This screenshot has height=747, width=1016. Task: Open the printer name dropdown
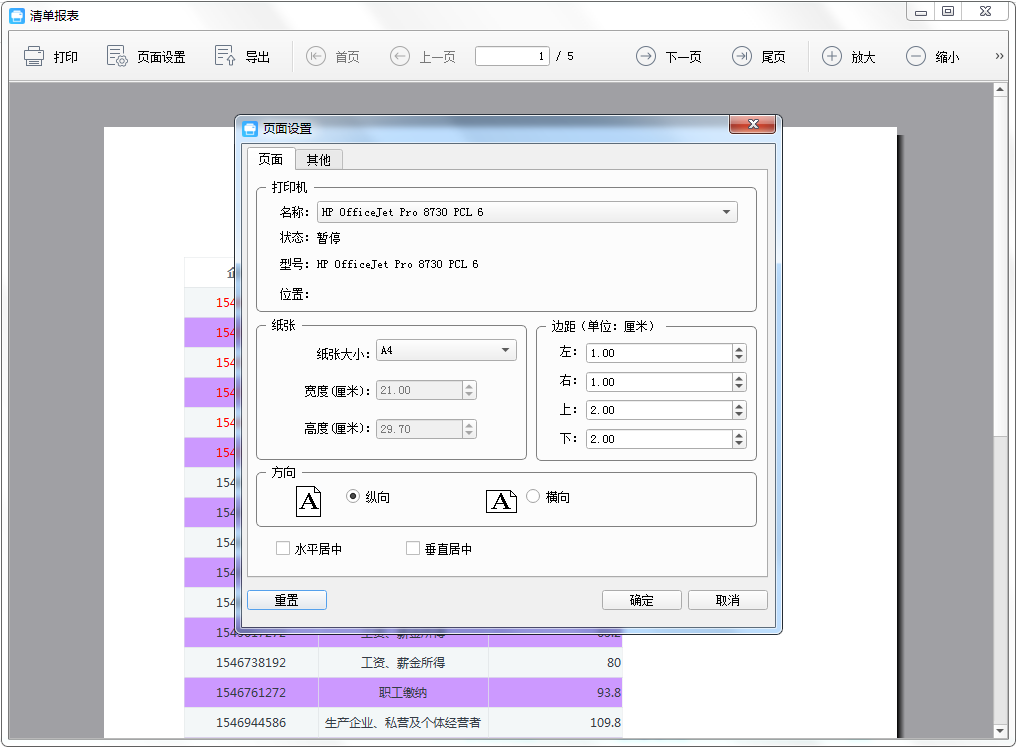coord(725,212)
